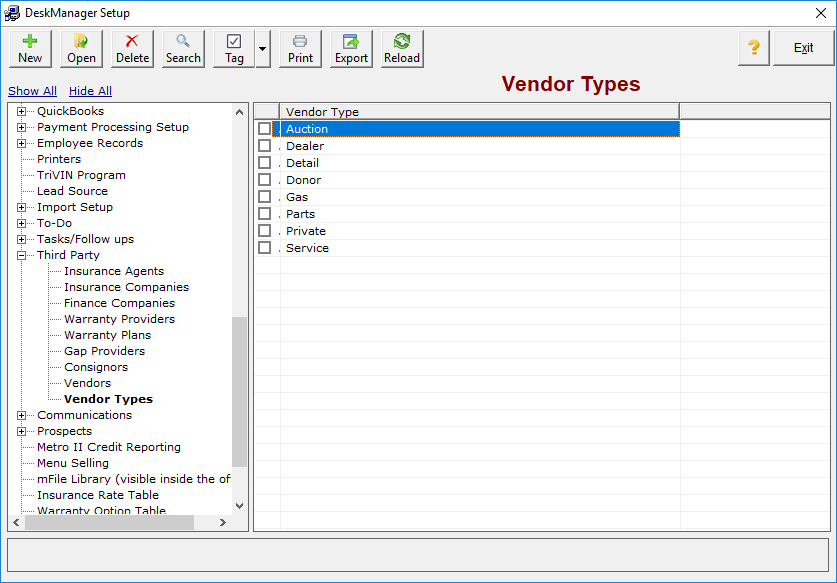Viewport: 837px width, 583px height.
Task: Select Vendor Types in the sidebar tree
Action: [x=110, y=398]
